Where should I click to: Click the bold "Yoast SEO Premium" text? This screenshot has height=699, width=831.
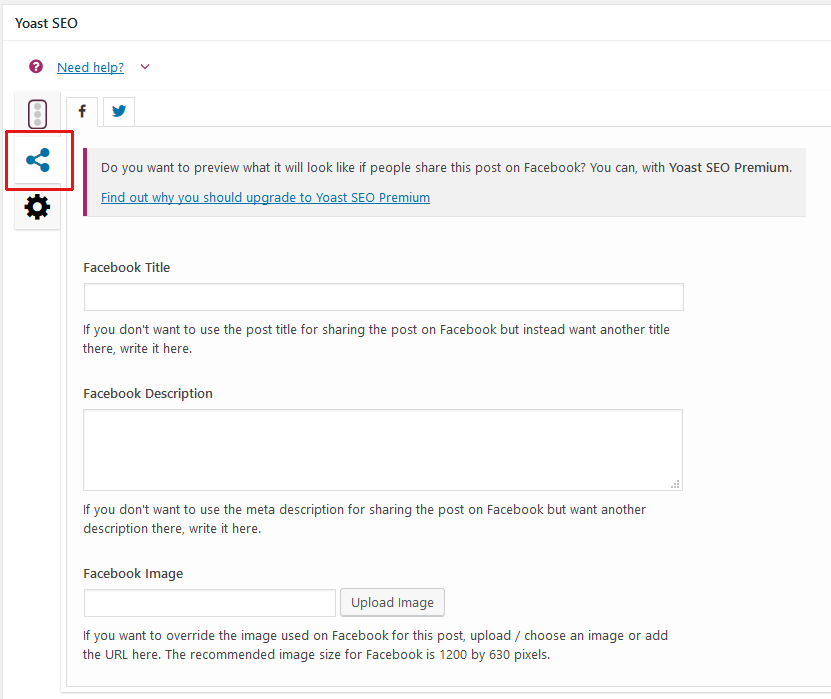(730, 167)
